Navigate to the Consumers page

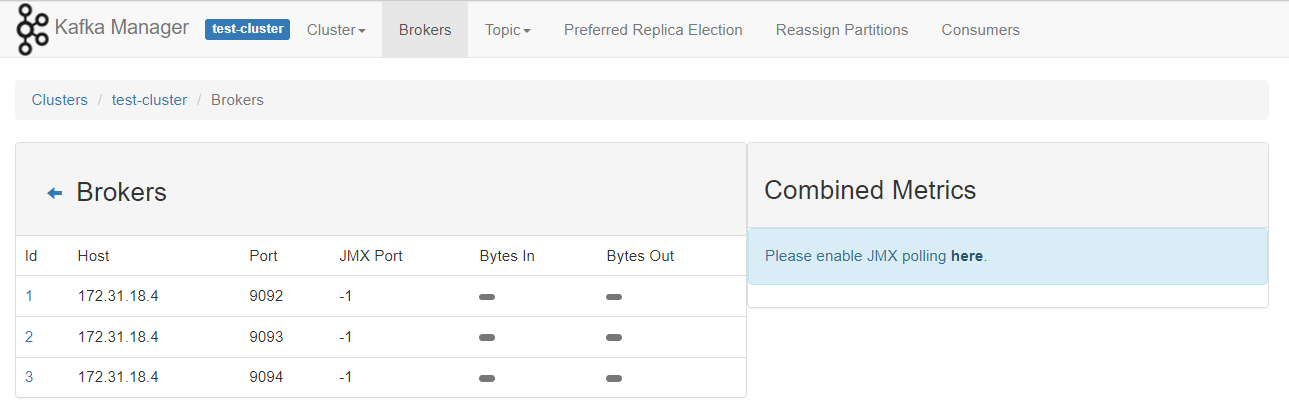(x=980, y=30)
